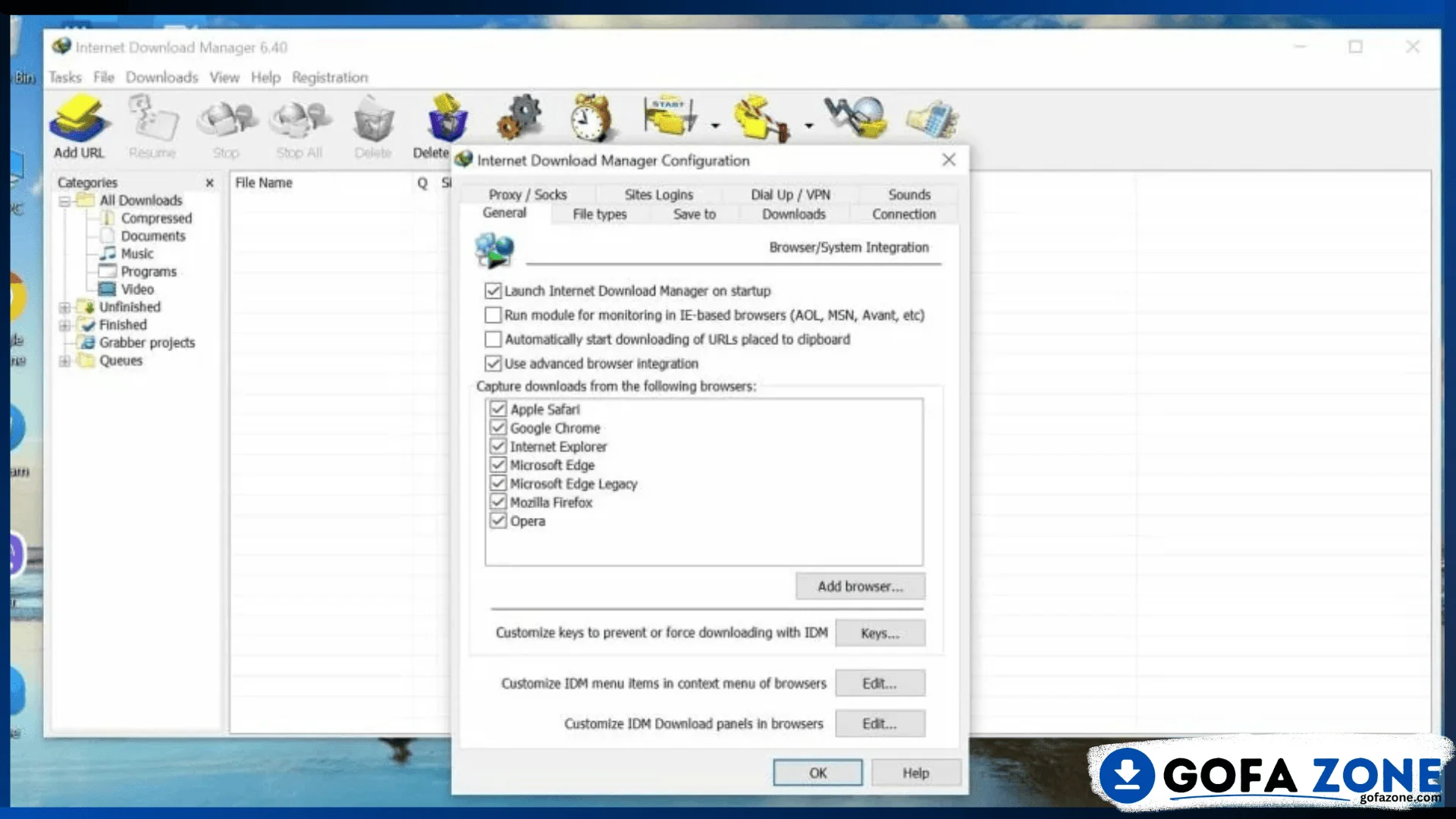
Task: Uncheck Microsoft Edge Legacy browser
Action: (x=498, y=484)
